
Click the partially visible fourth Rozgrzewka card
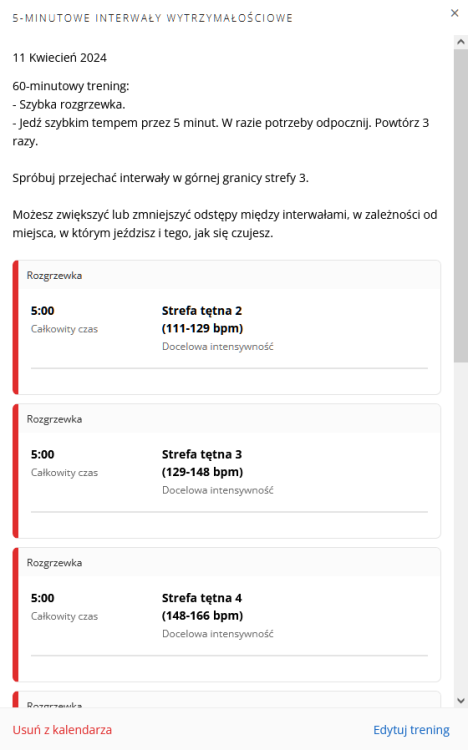[226, 699]
